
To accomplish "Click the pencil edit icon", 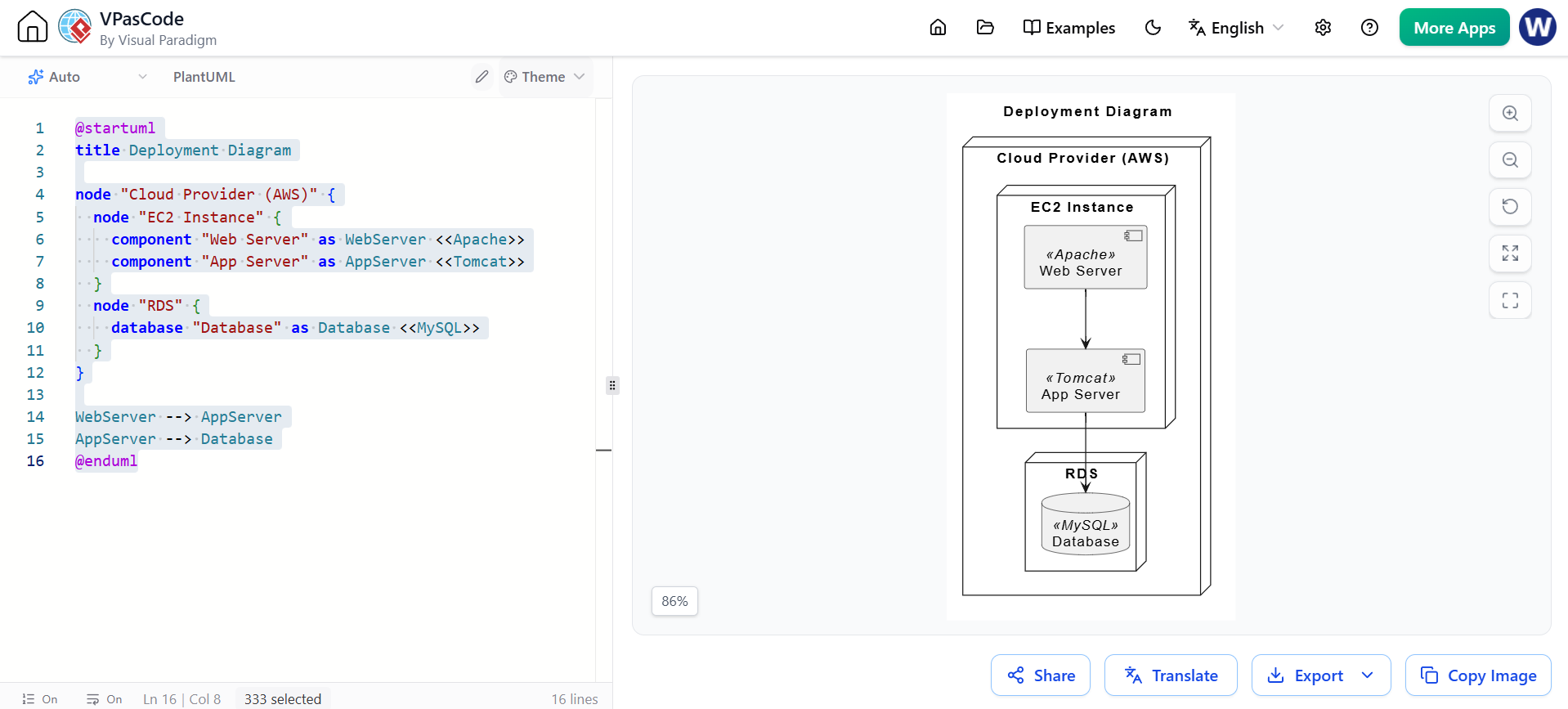I will (x=482, y=77).
